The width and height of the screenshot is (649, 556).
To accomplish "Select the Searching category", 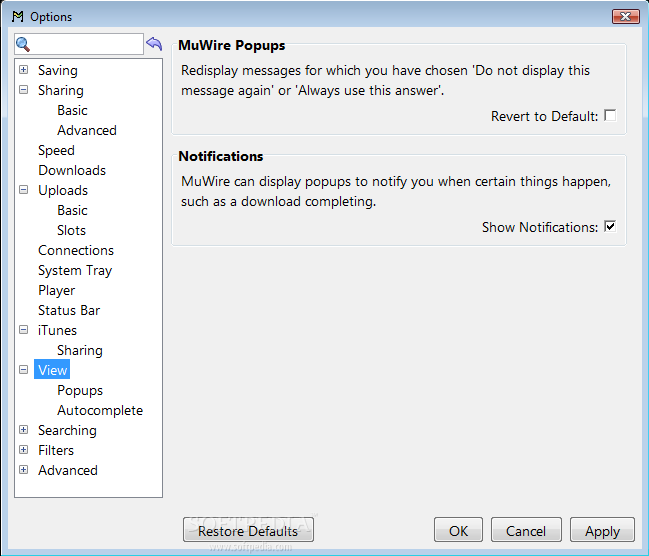I will coord(67,431).
